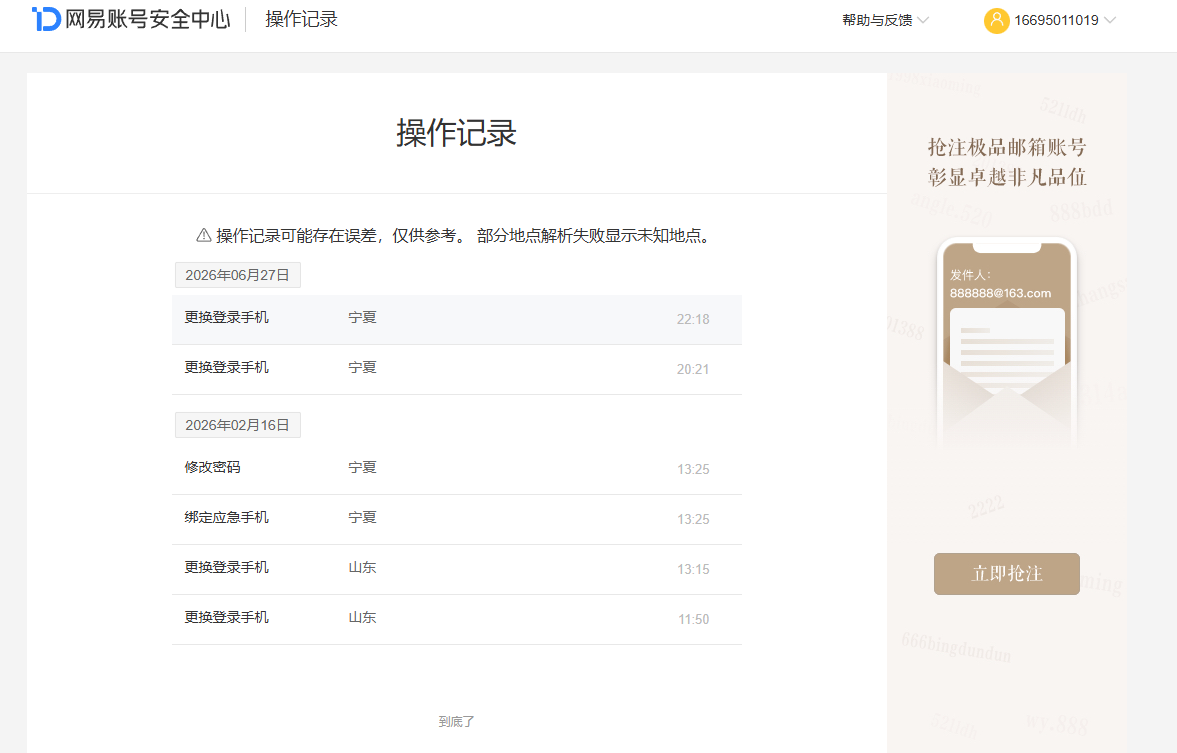This screenshot has height=753, width=1177.
Task: Select the 修改密码 record row
Action: [x=456, y=469]
